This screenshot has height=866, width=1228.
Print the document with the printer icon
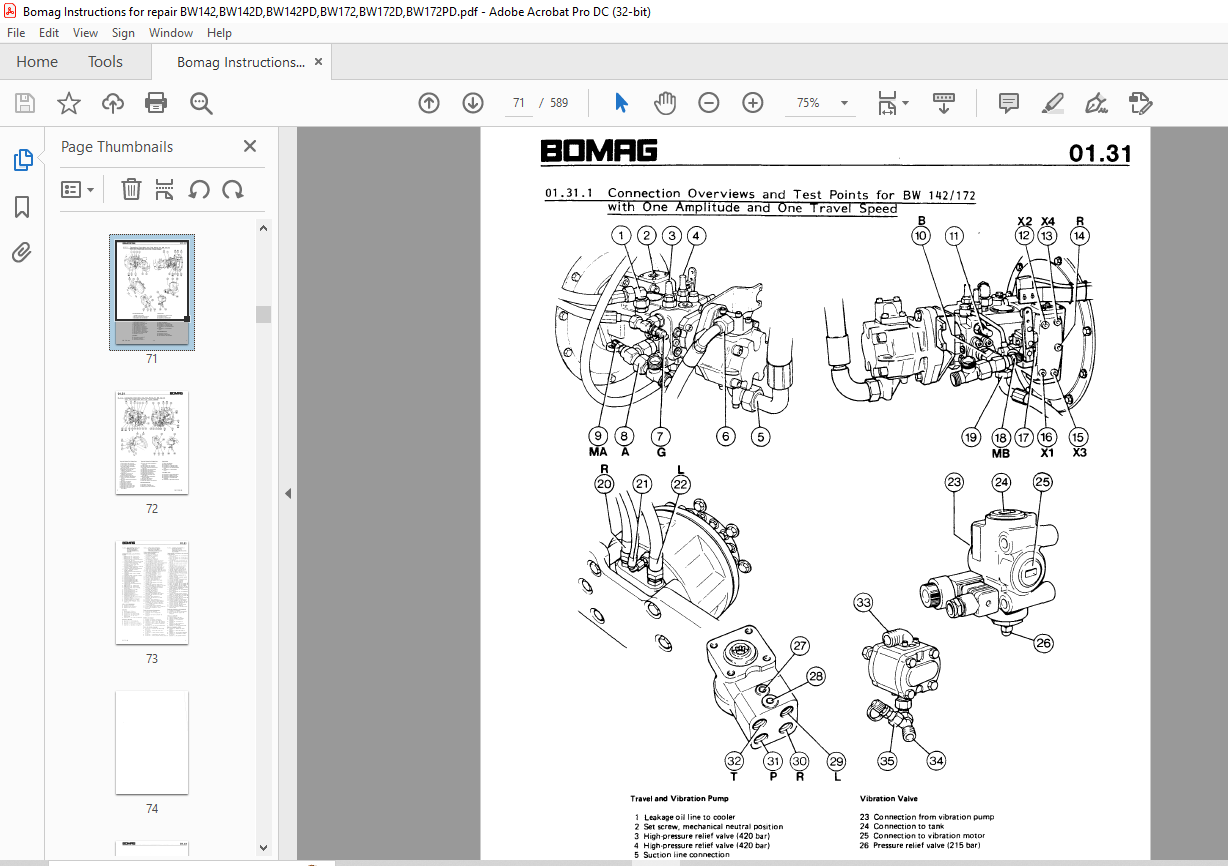156,103
